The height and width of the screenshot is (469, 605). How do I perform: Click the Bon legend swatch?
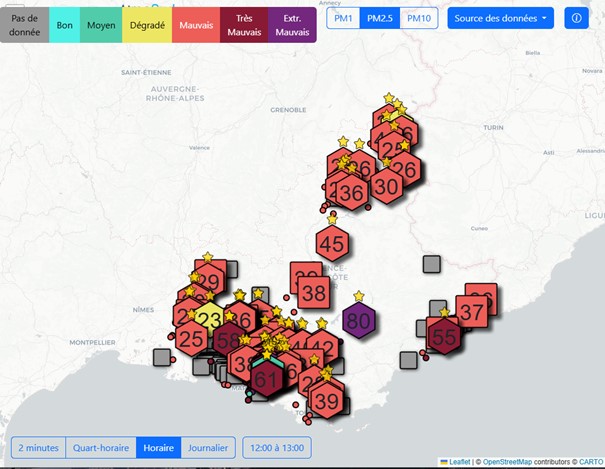click(x=64, y=25)
